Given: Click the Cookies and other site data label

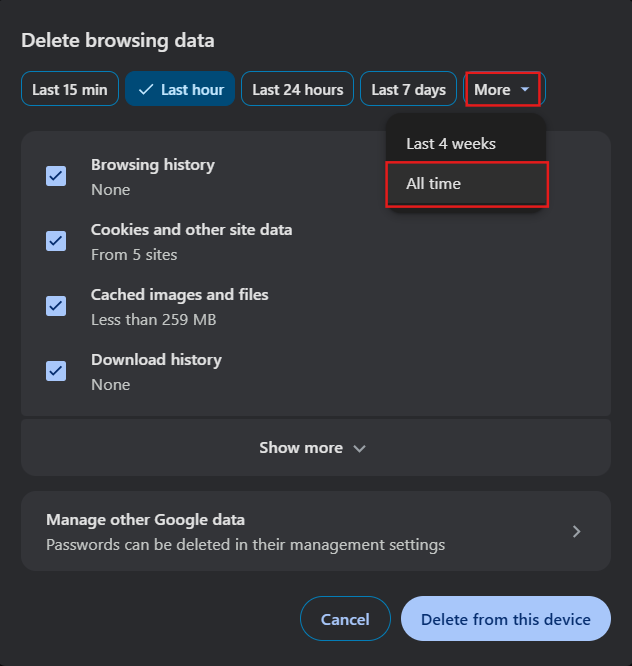Looking at the screenshot, I should (x=191, y=229).
